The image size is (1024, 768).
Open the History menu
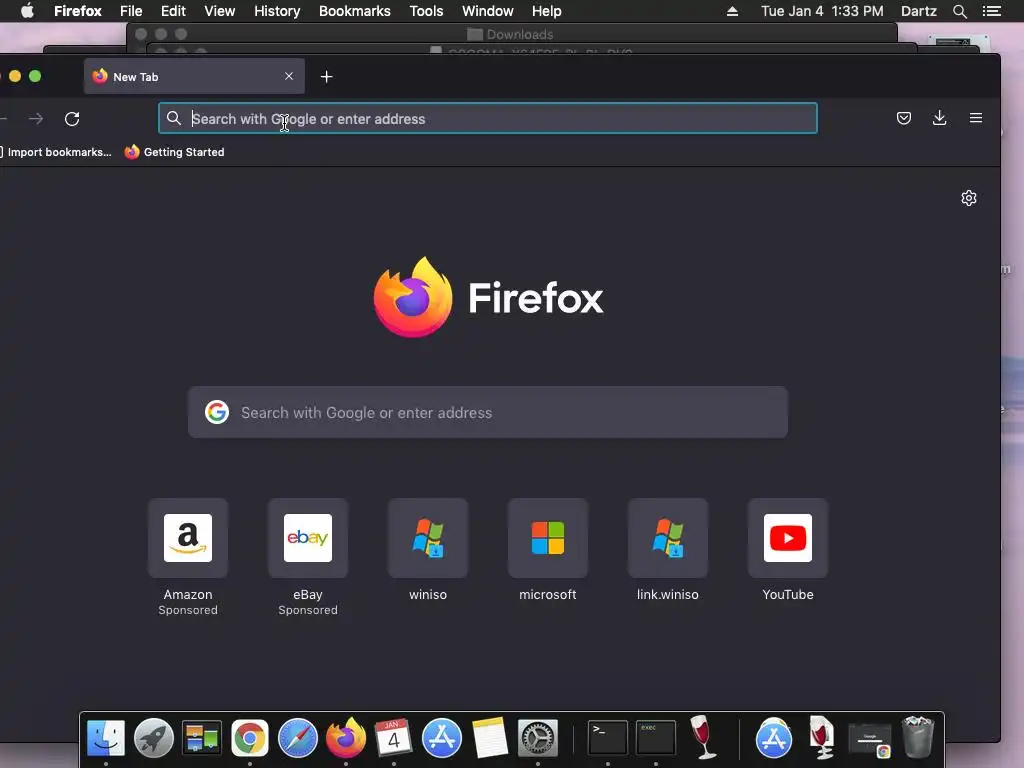(x=277, y=11)
